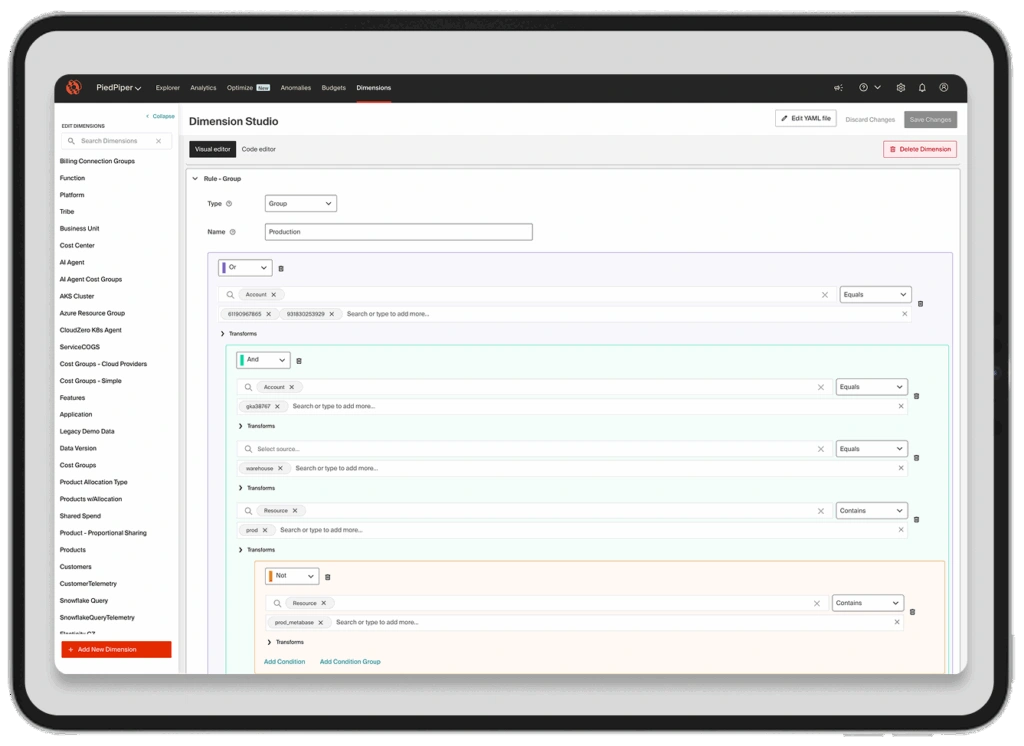This screenshot has height=746, width=1024.
Task: Click the announcements megaphone icon
Action: pyautogui.click(x=838, y=87)
